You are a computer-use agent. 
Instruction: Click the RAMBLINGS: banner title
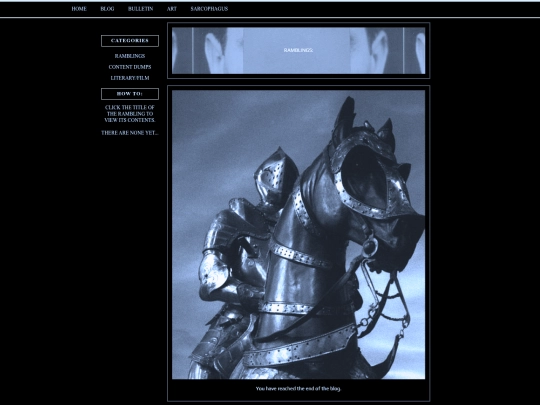pyautogui.click(x=298, y=50)
